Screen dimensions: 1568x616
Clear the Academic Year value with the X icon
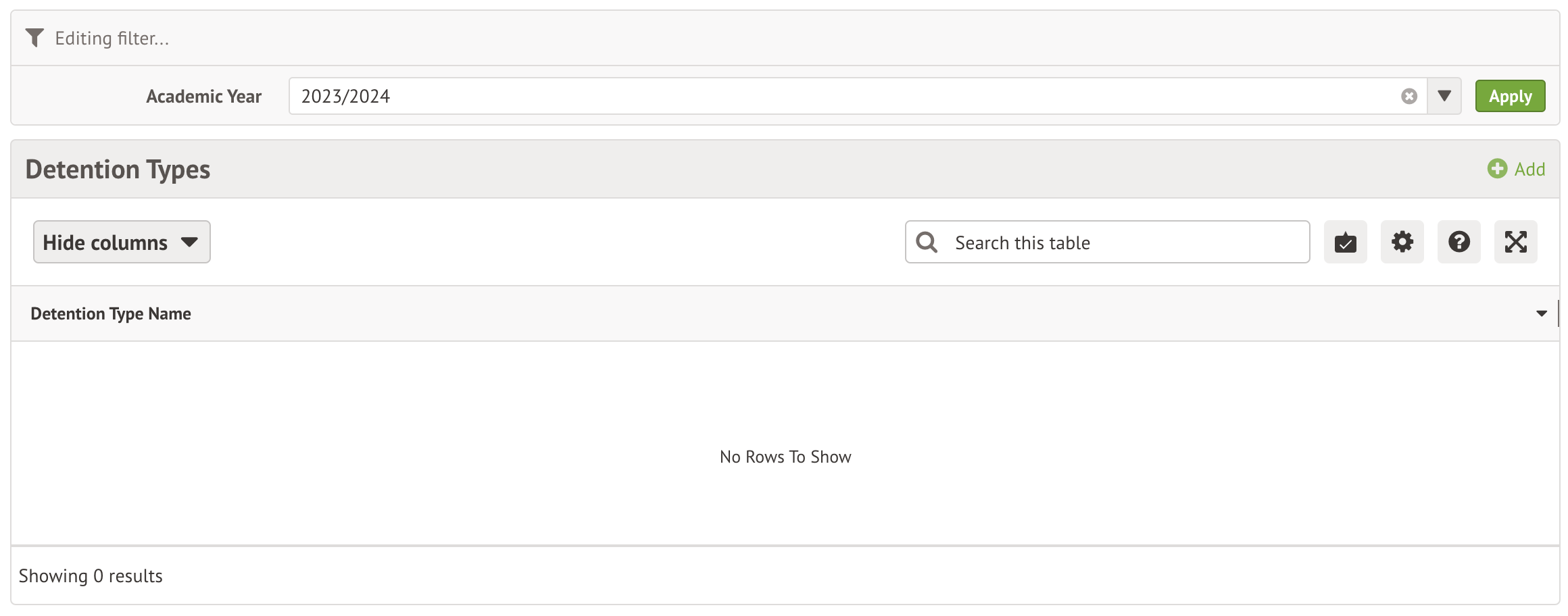click(x=1409, y=97)
